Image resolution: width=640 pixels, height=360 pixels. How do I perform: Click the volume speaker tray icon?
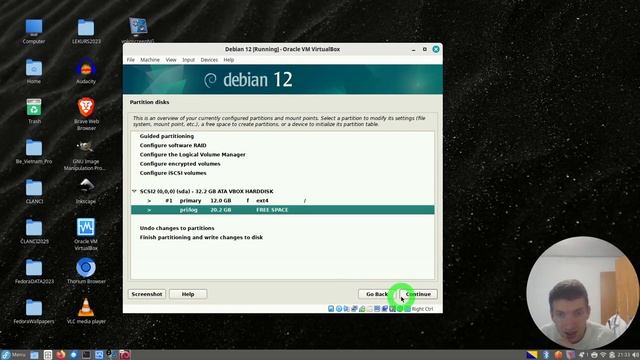(x=636, y=355)
